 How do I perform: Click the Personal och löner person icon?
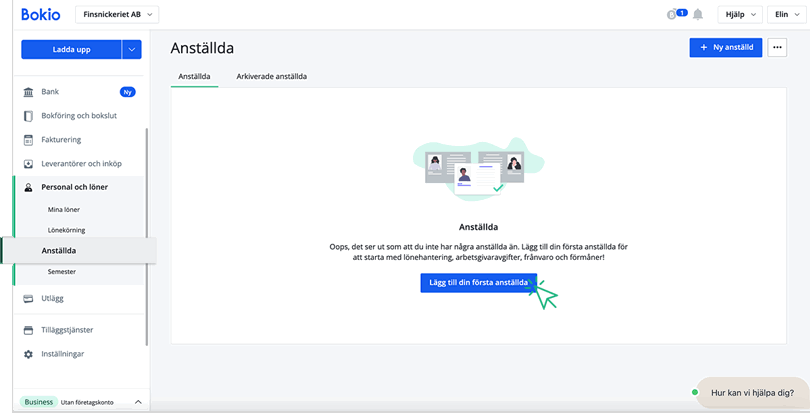28,188
